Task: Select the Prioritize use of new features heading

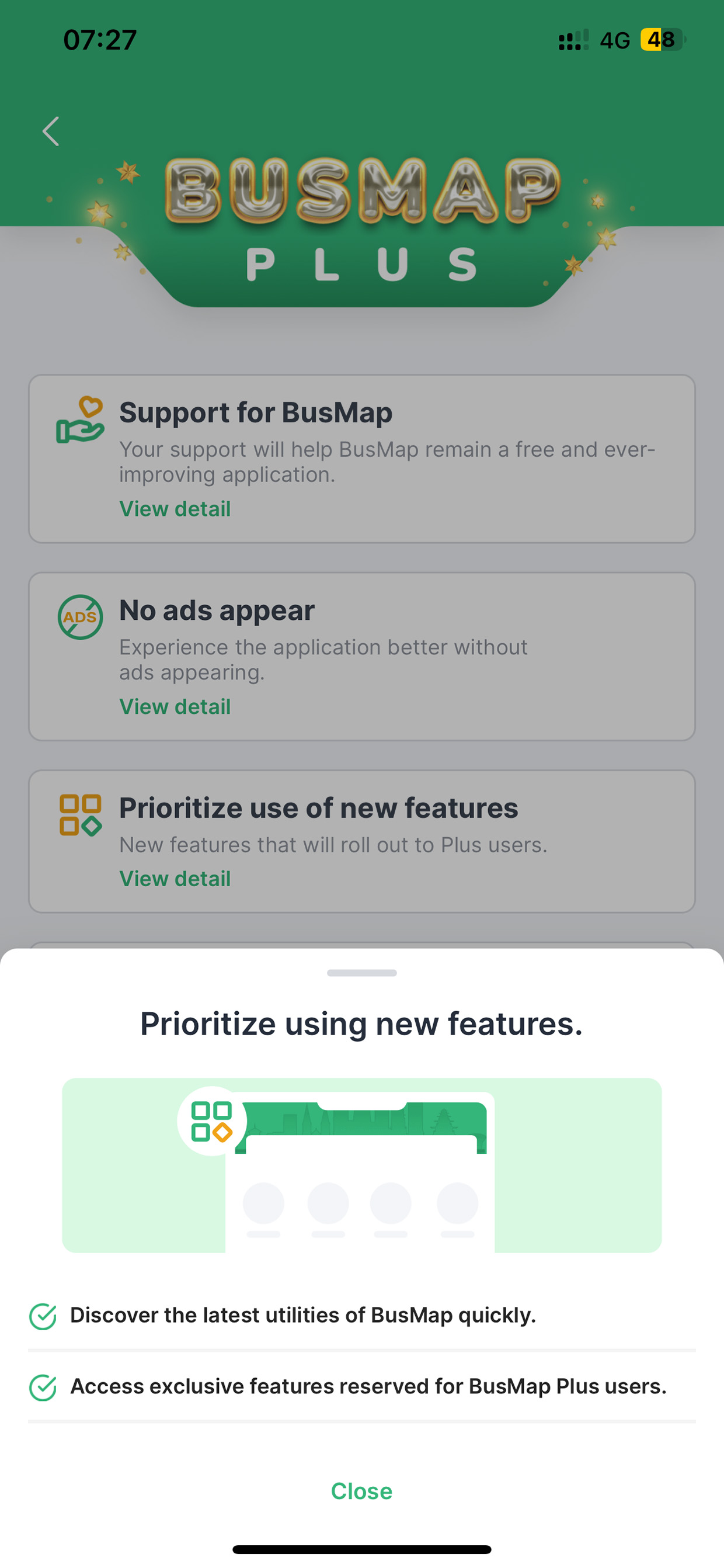Action: point(318,809)
